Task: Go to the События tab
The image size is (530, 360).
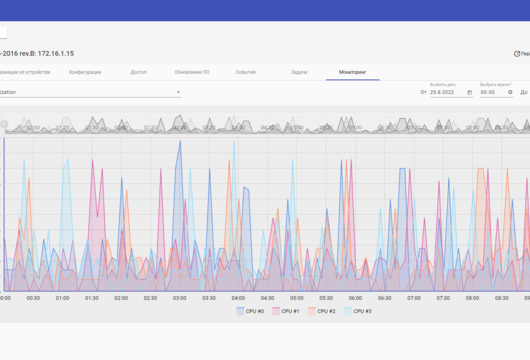Action: (245, 72)
